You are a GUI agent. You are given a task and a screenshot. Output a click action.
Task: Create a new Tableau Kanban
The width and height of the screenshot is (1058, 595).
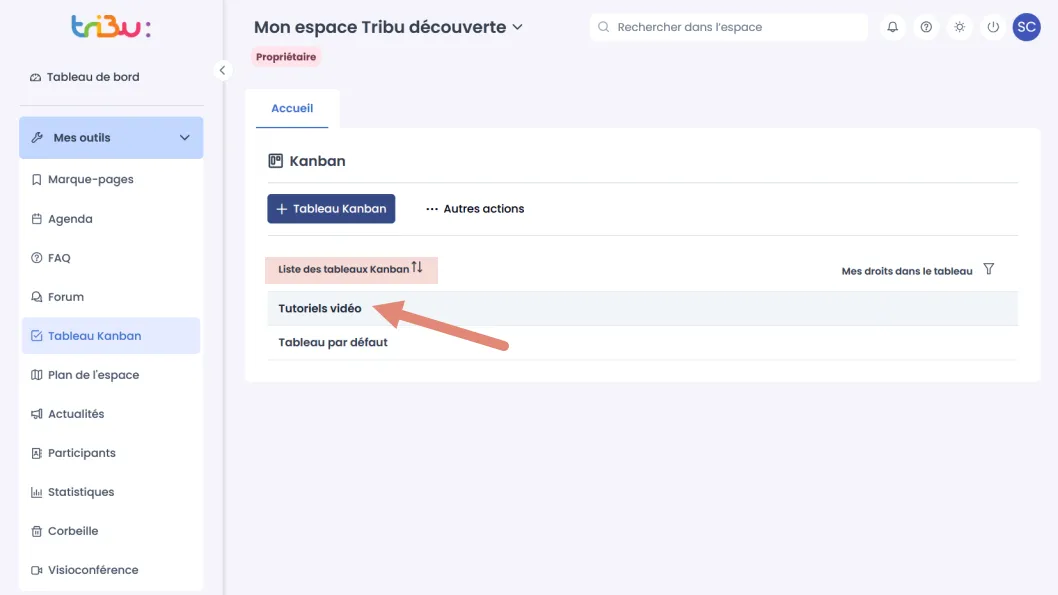331,208
